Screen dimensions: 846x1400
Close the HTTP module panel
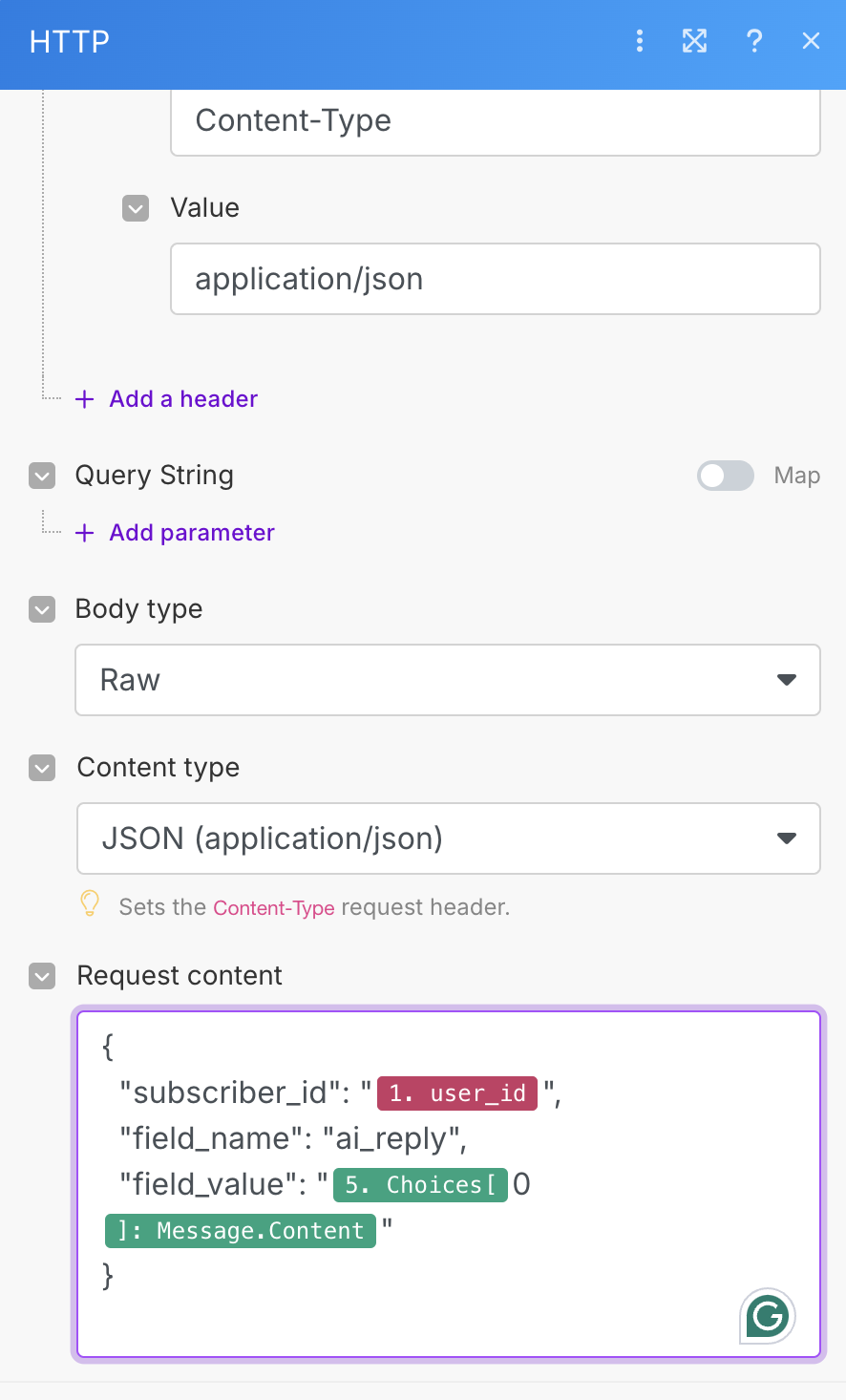pos(811,41)
